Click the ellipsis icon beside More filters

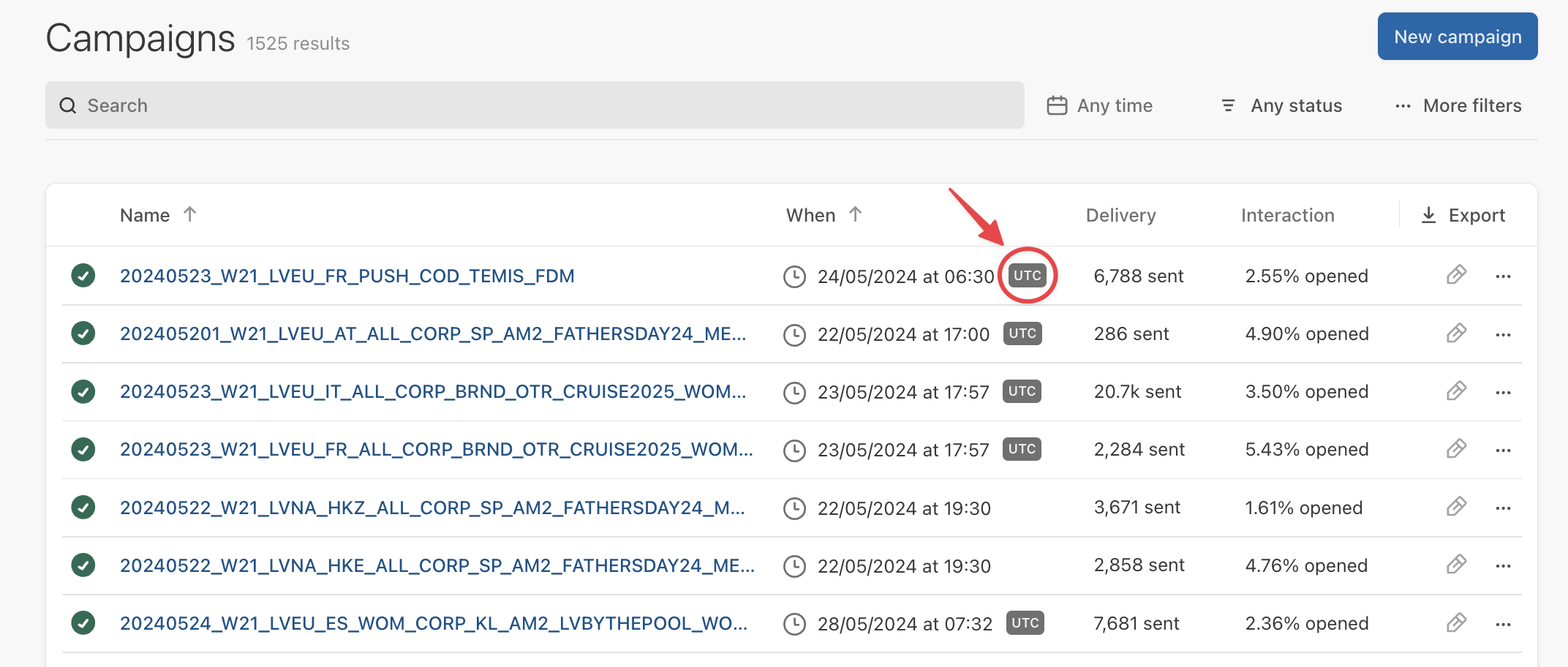(1402, 105)
